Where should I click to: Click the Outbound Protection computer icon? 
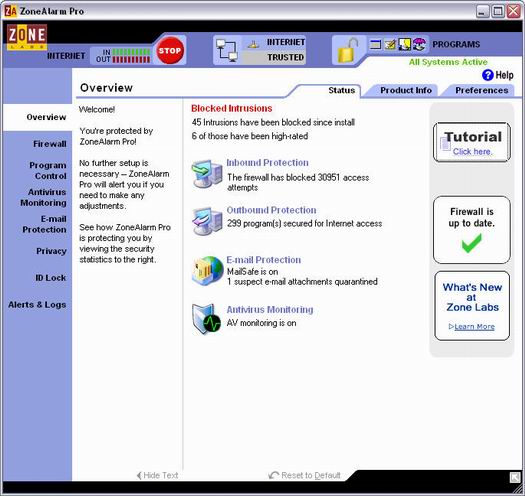(x=207, y=221)
